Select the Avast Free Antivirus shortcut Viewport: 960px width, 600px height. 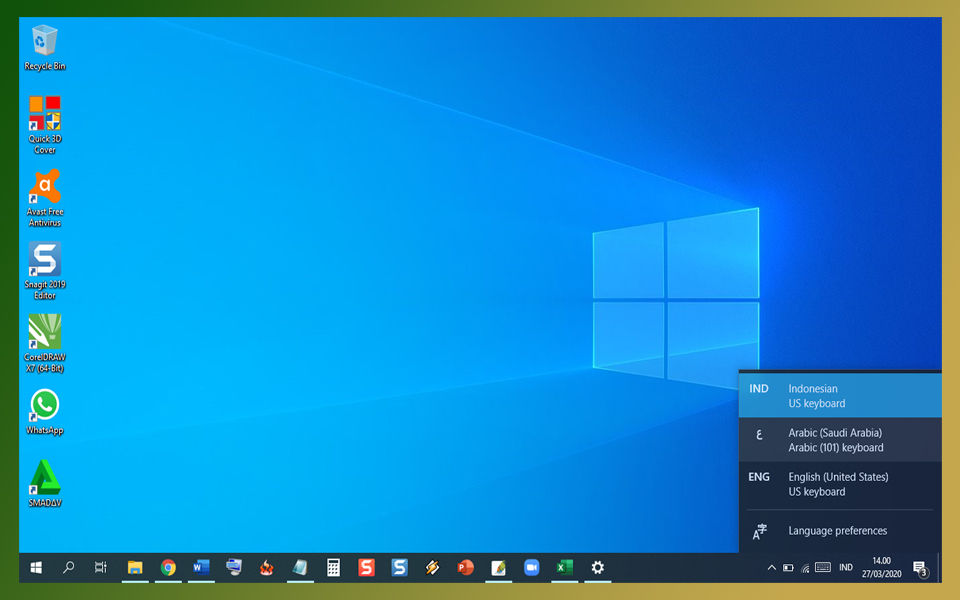click(45, 198)
